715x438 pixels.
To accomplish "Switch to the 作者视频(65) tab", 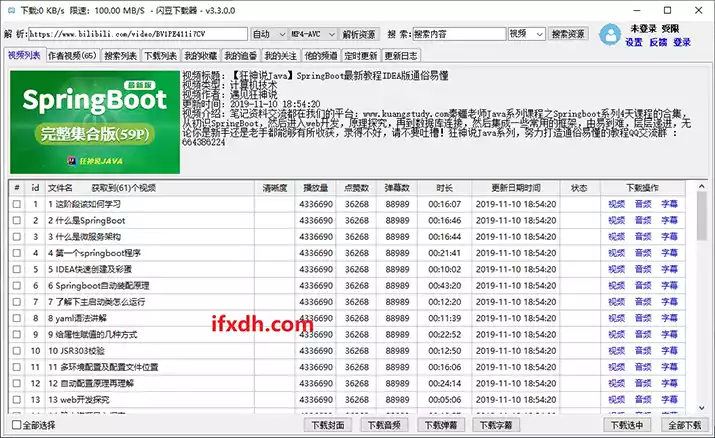I will [72, 56].
